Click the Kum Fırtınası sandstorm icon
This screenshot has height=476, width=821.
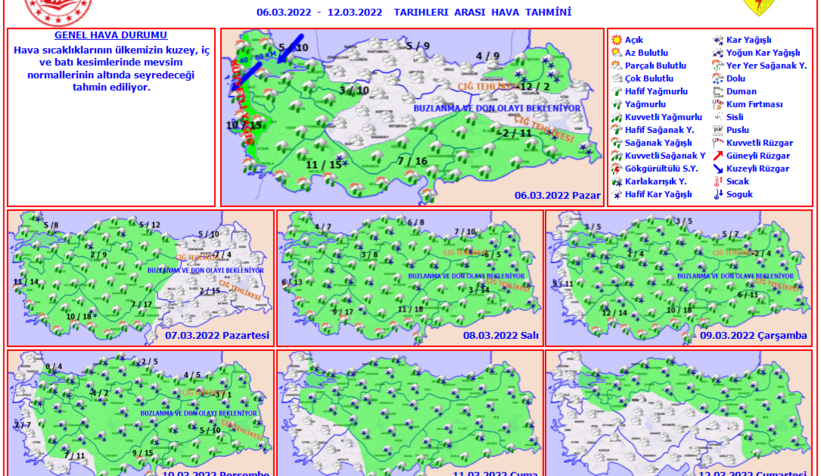pyautogui.click(x=718, y=105)
